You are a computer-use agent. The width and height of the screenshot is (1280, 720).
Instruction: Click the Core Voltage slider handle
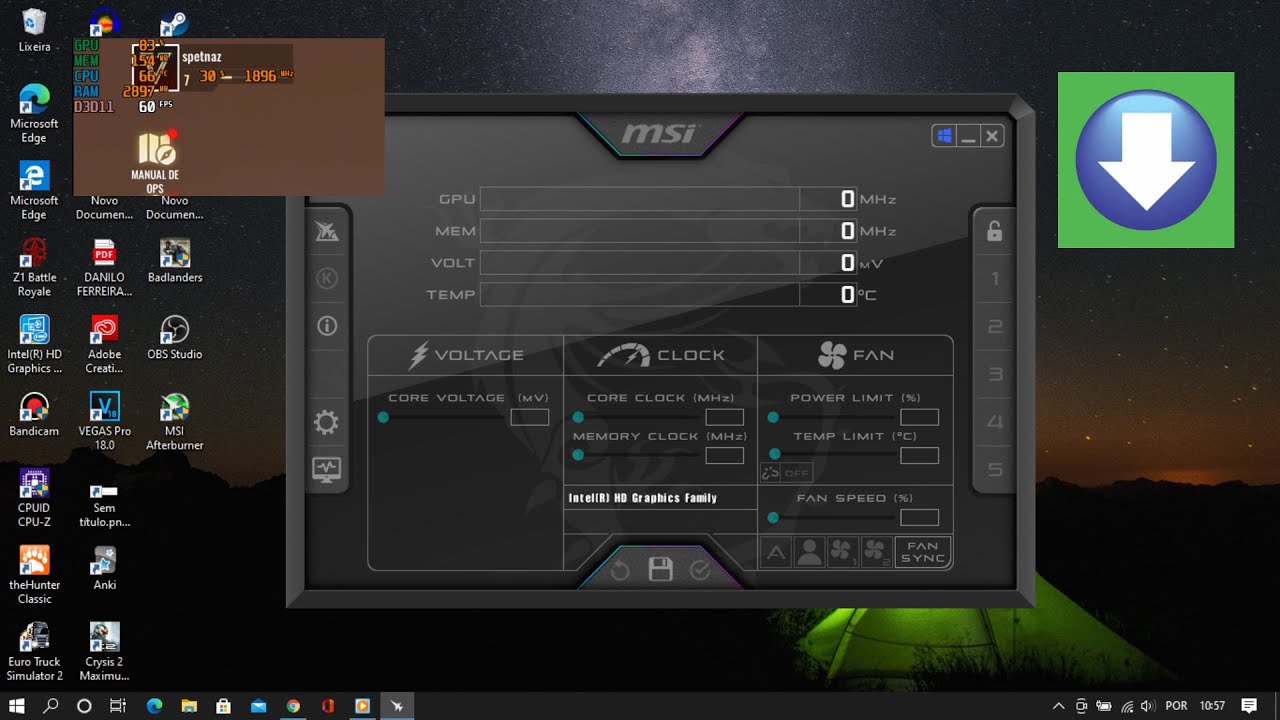[x=383, y=417]
